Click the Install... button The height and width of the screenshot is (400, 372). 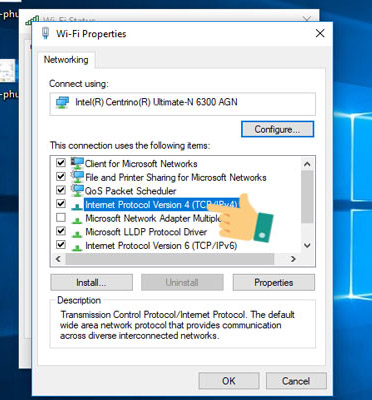tap(91, 283)
